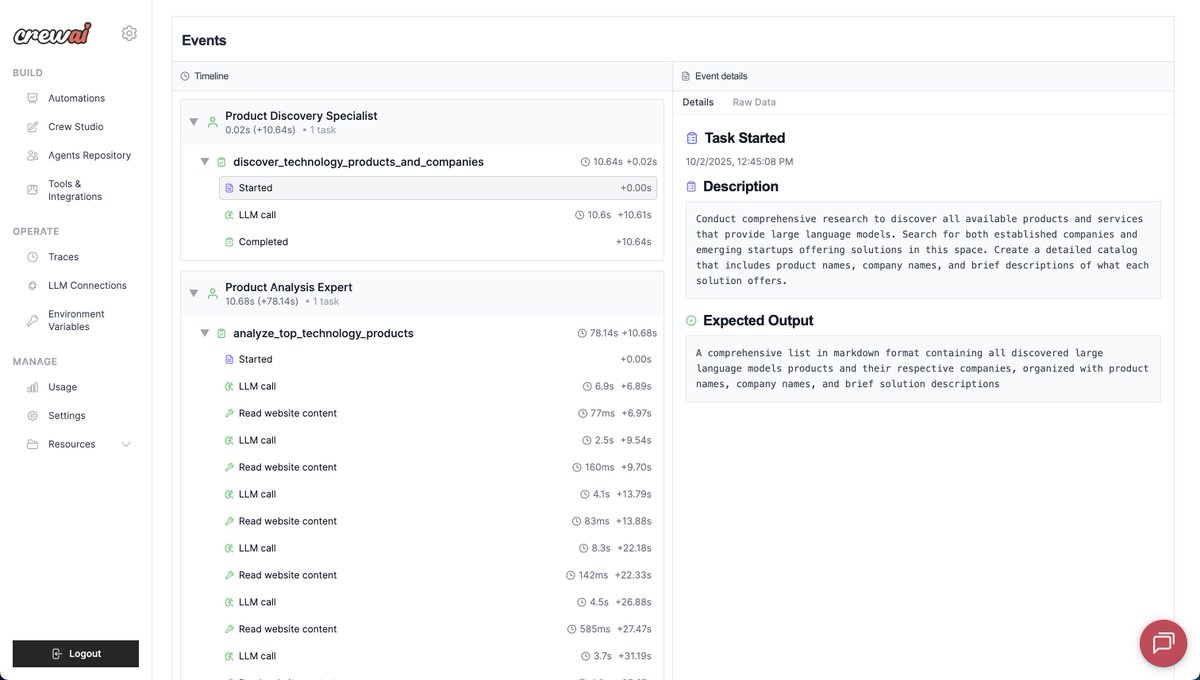Switch to the Raw Data tab
1200x680 pixels.
[754, 102]
